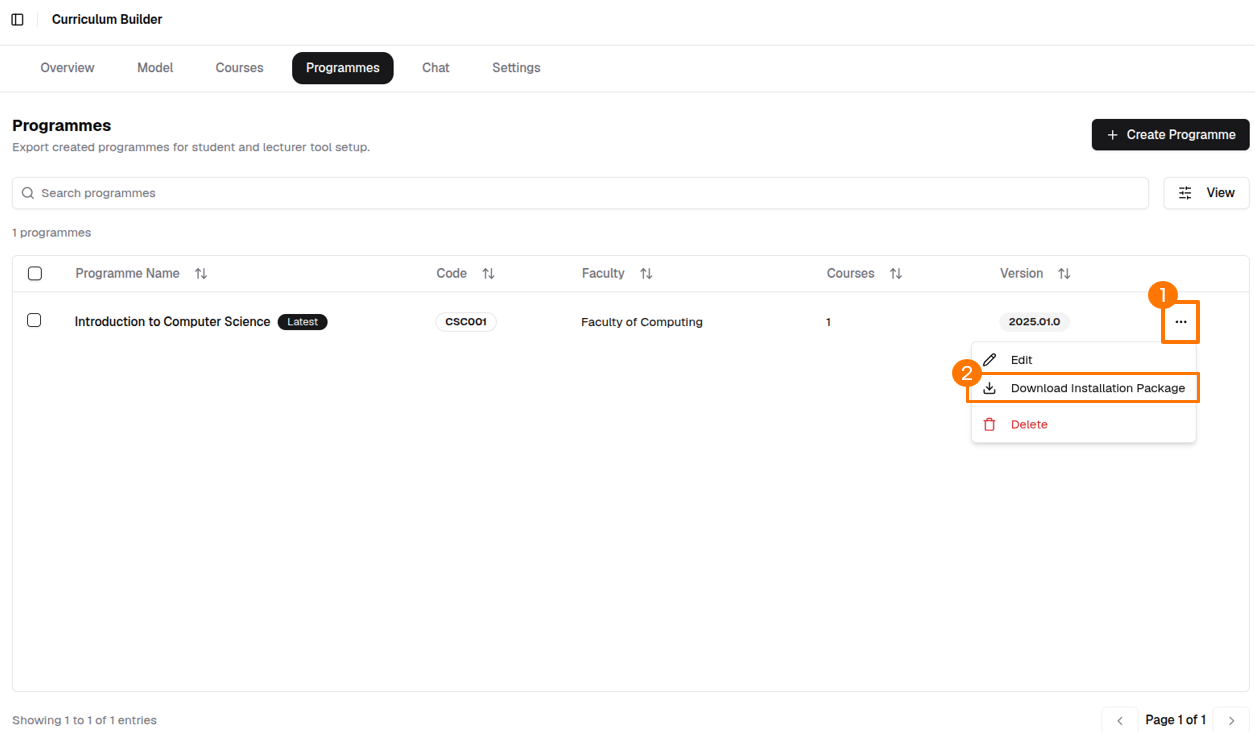Screen dimensions: 1255x732
Task: Select the Programmes tab
Action: [343, 68]
